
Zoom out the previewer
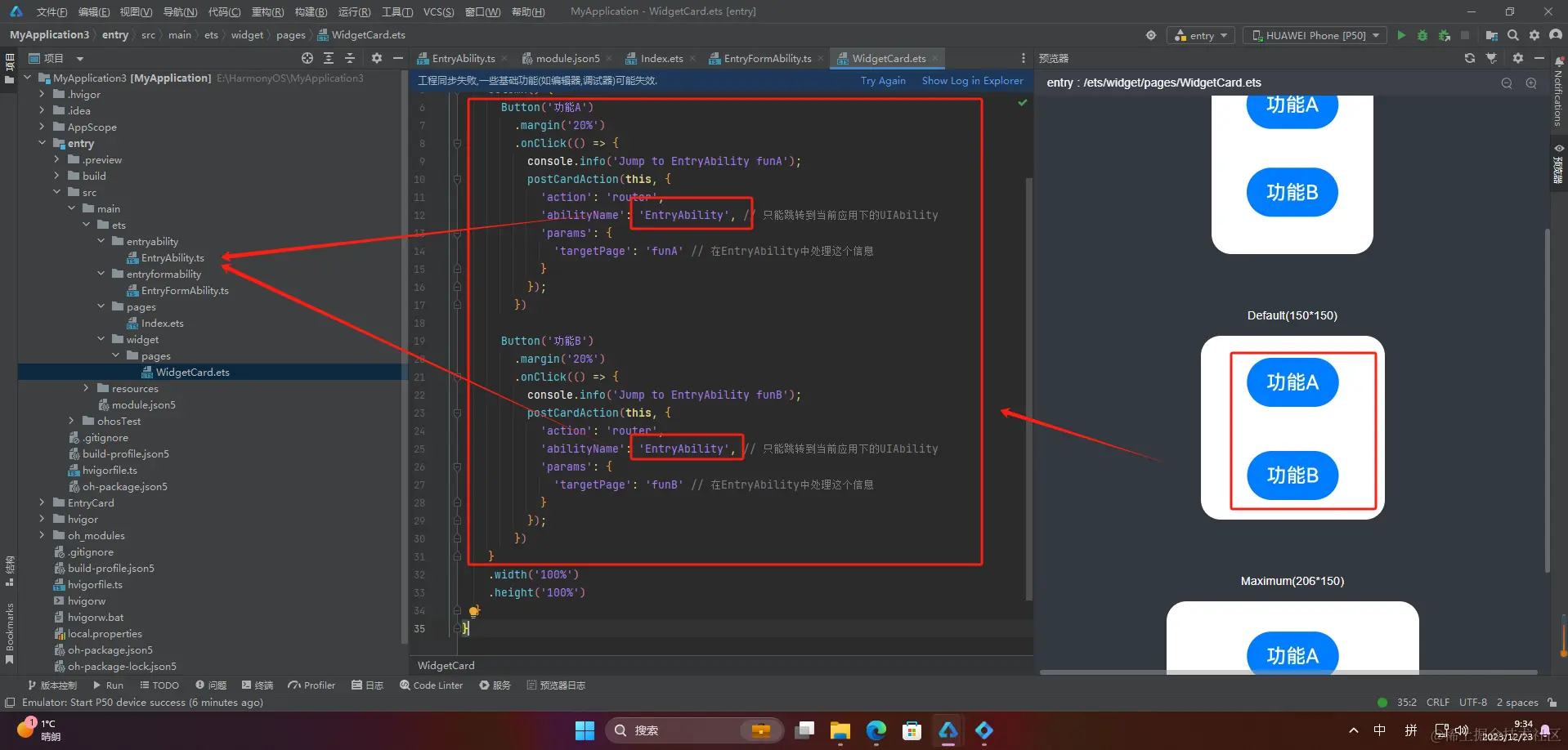point(1507,83)
